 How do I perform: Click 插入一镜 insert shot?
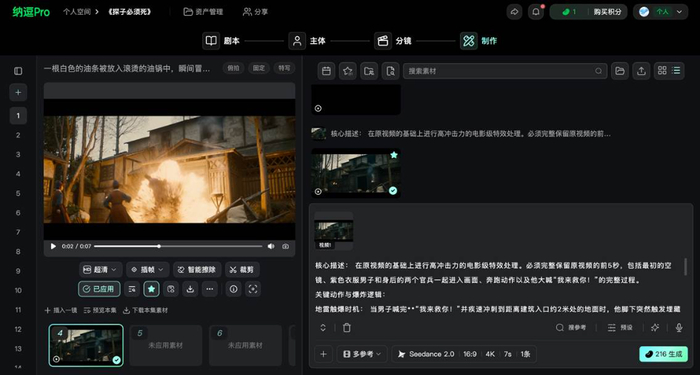click(x=61, y=310)
